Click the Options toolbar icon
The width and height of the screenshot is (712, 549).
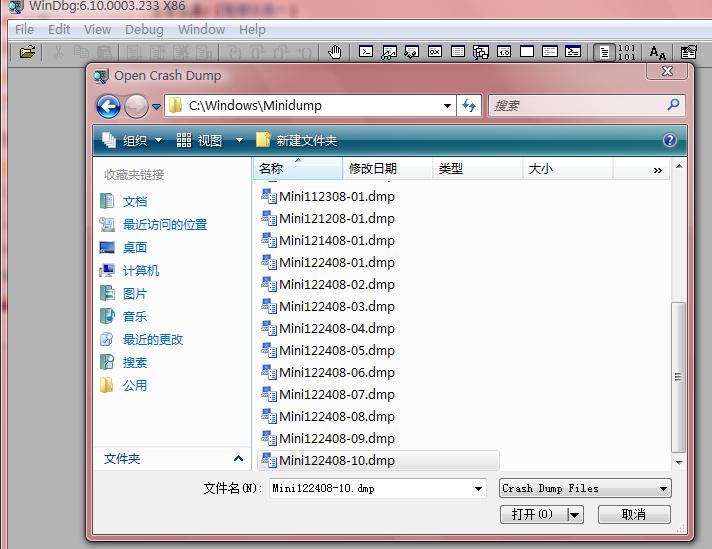coord(688,53)
